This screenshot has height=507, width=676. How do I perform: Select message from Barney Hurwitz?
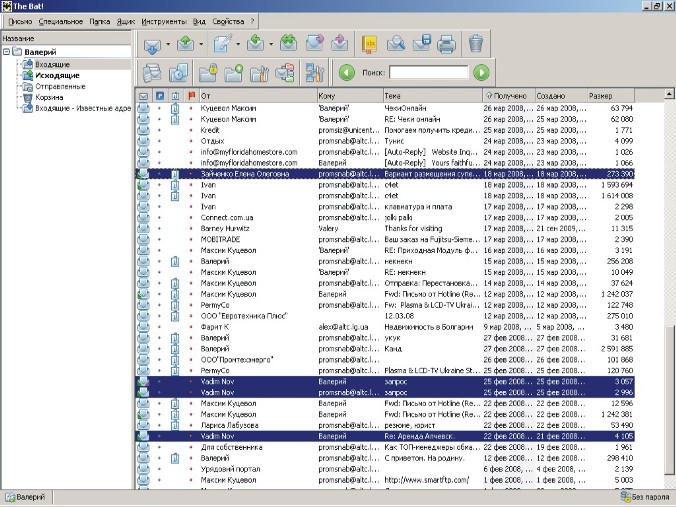click(x=385, y=229)
